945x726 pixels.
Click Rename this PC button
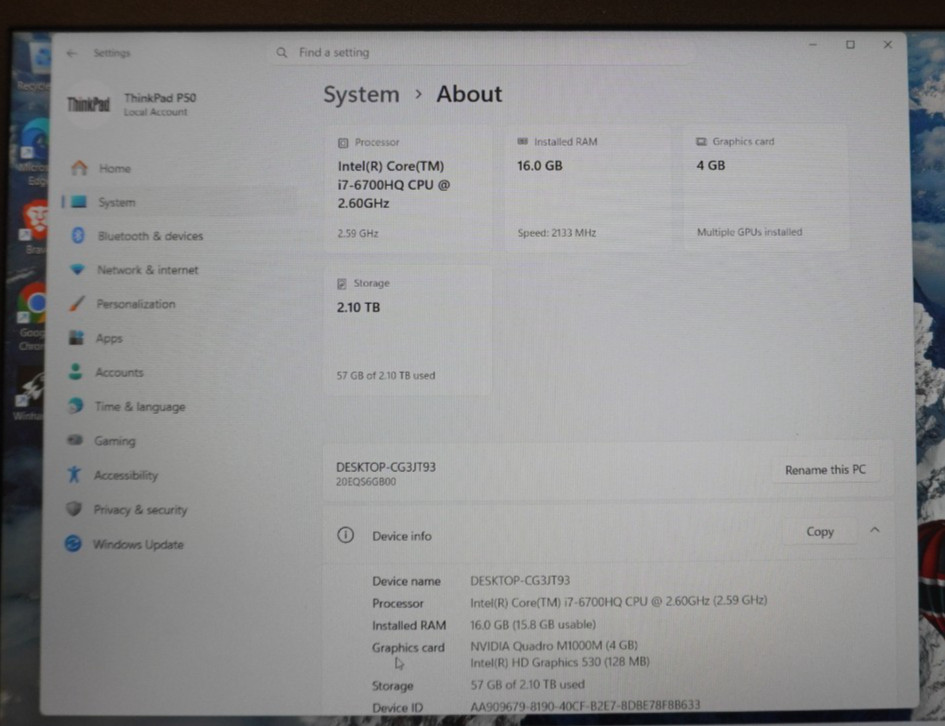[825, 470]
